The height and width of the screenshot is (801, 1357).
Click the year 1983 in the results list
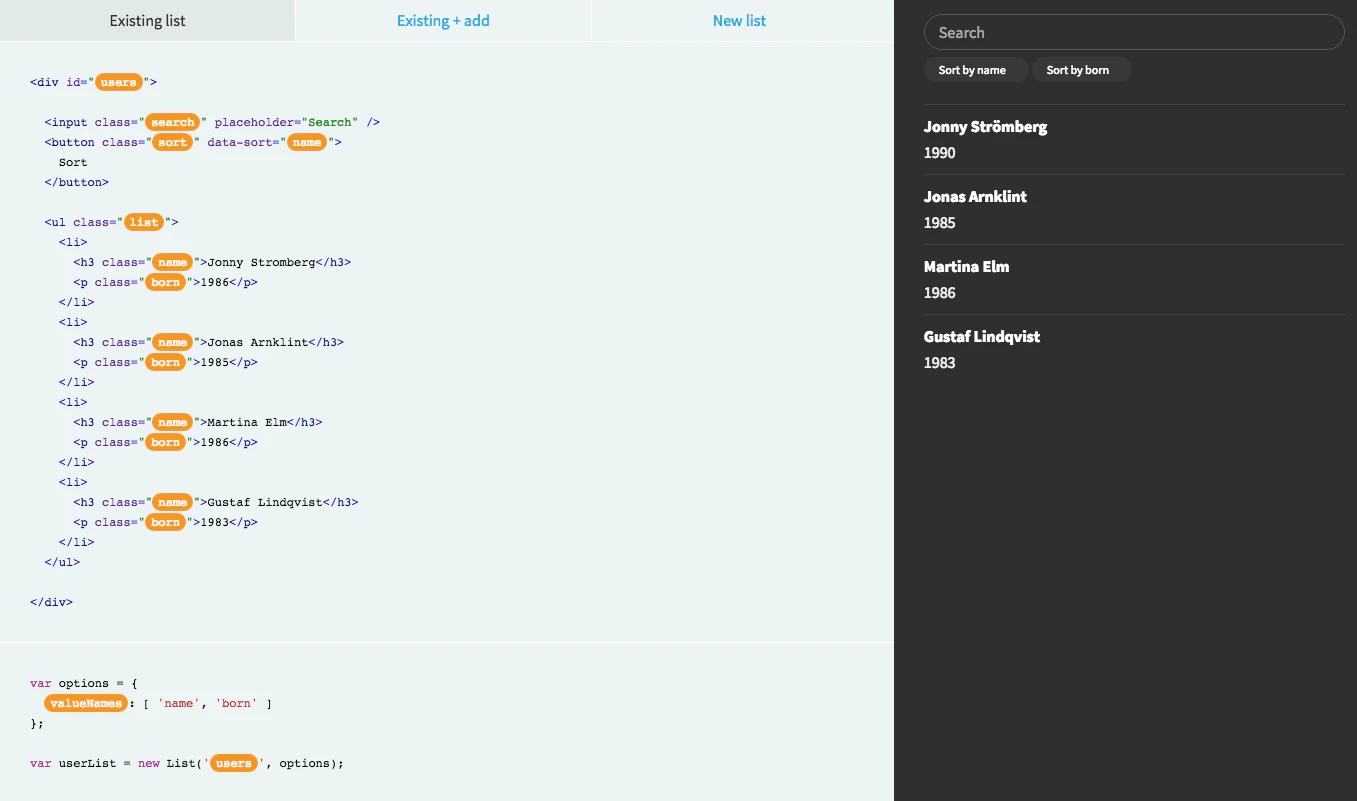point(939,363)
